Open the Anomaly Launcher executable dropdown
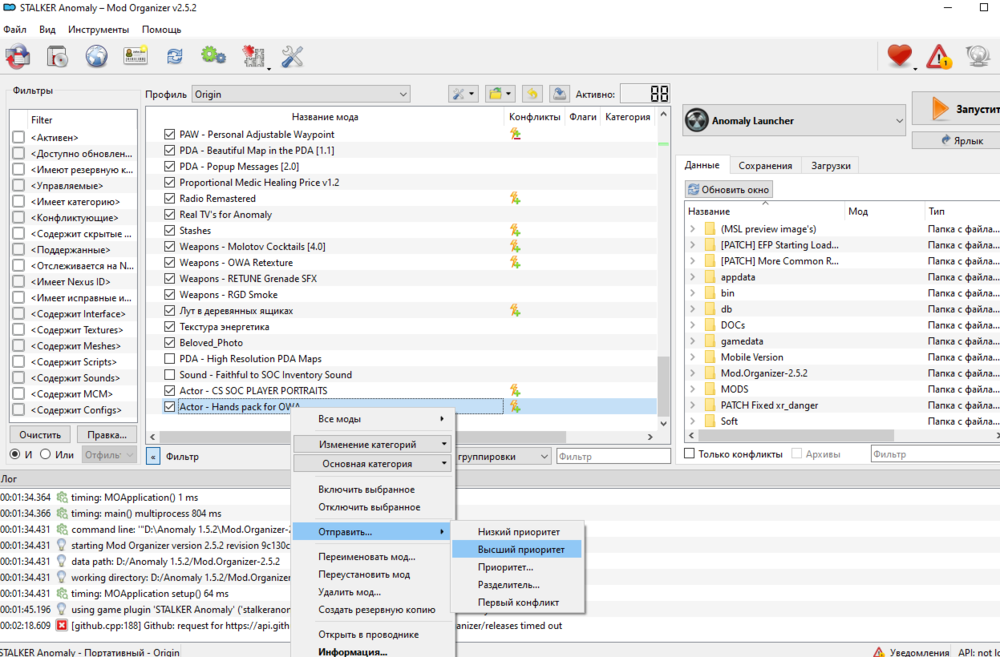1000x657 pixels. [794, 121]
